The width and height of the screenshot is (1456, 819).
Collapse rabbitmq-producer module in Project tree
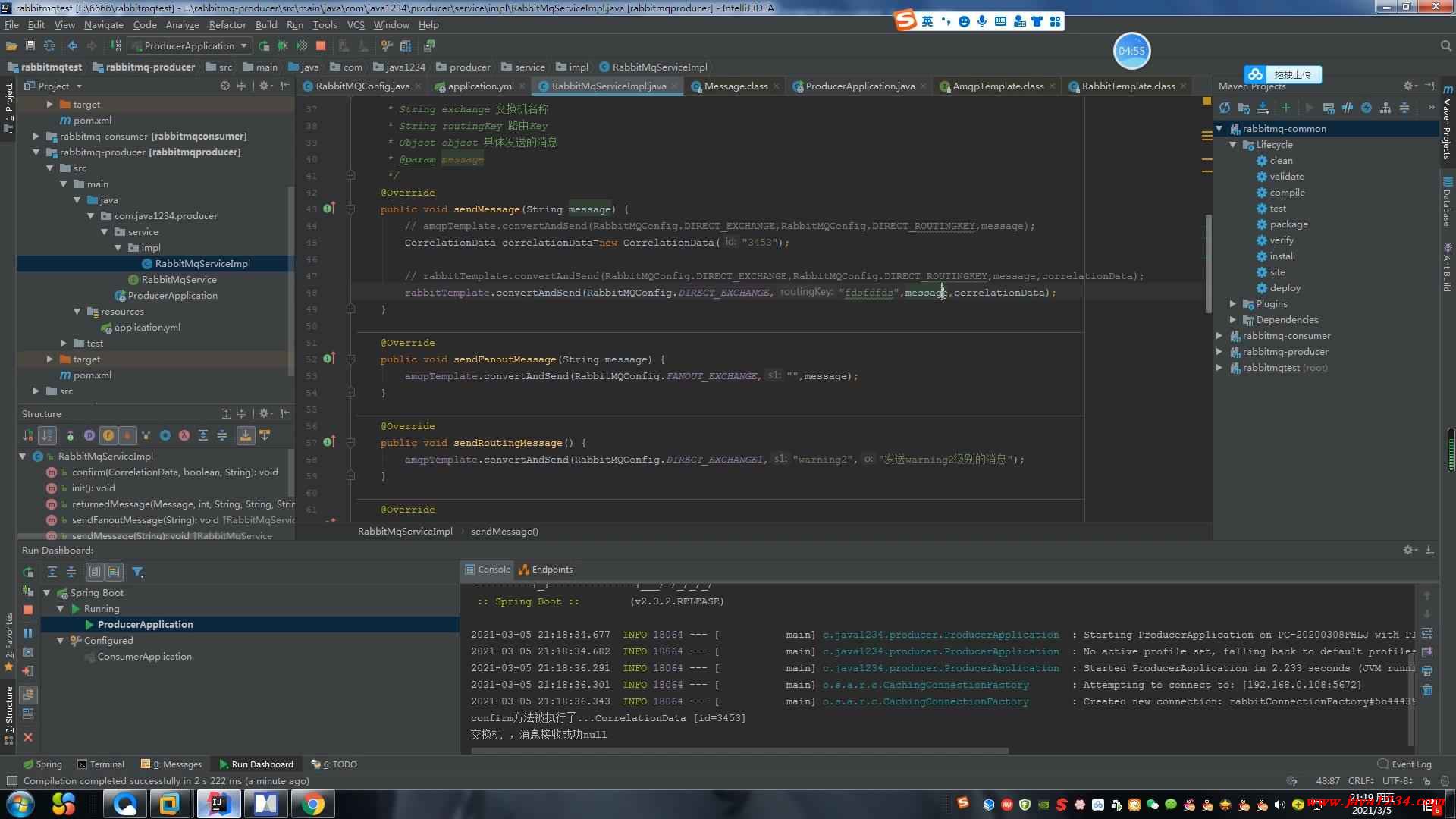point(36,152)
